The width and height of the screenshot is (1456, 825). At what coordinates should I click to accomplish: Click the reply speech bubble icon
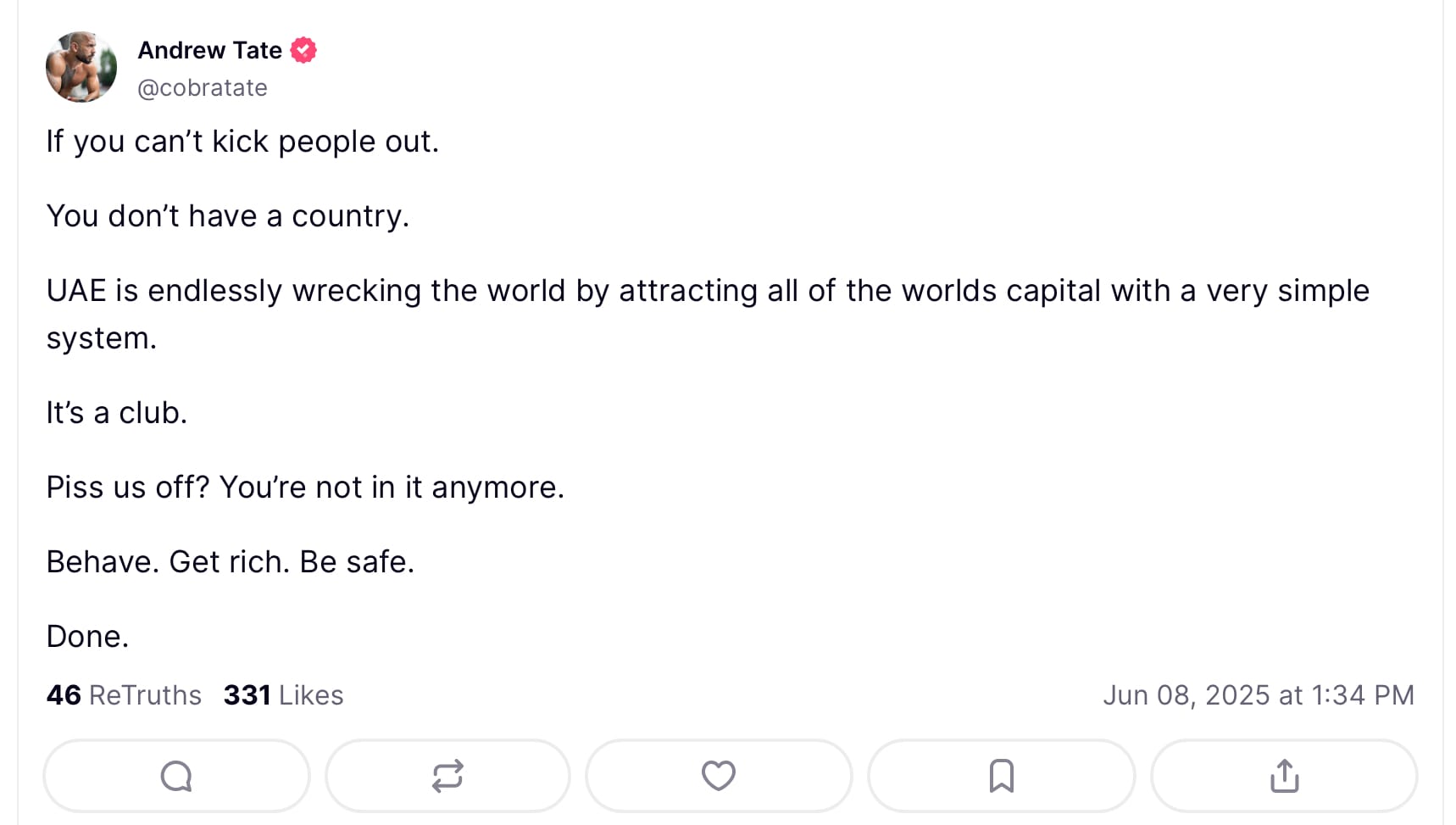[176, 776]
